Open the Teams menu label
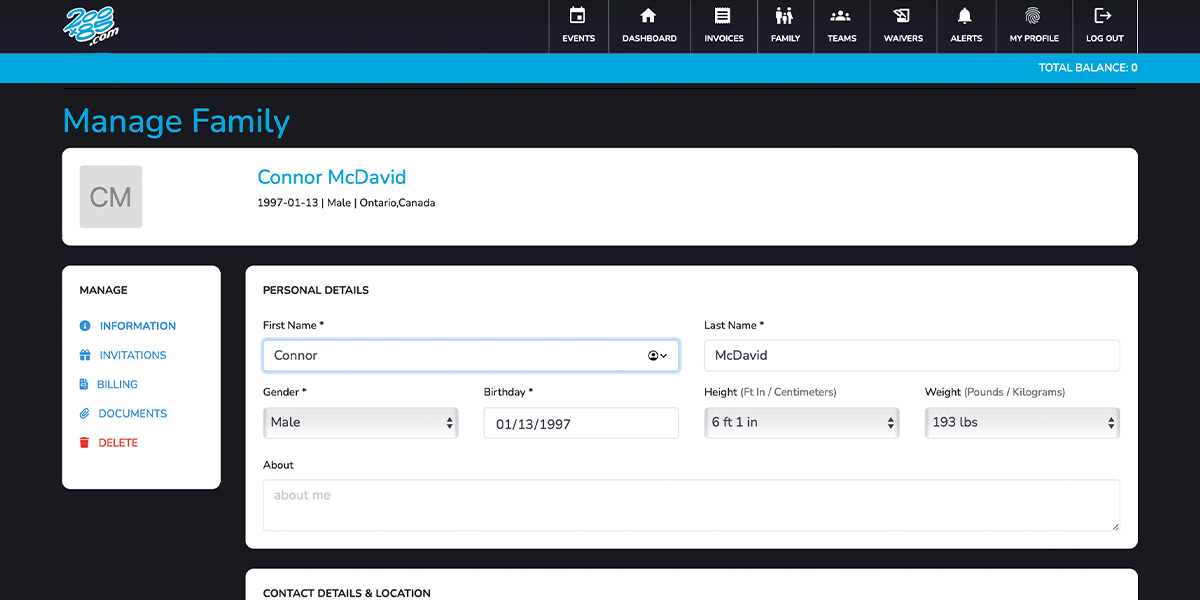This screenshot has height=600, width=1200. [x=842, y=39]
